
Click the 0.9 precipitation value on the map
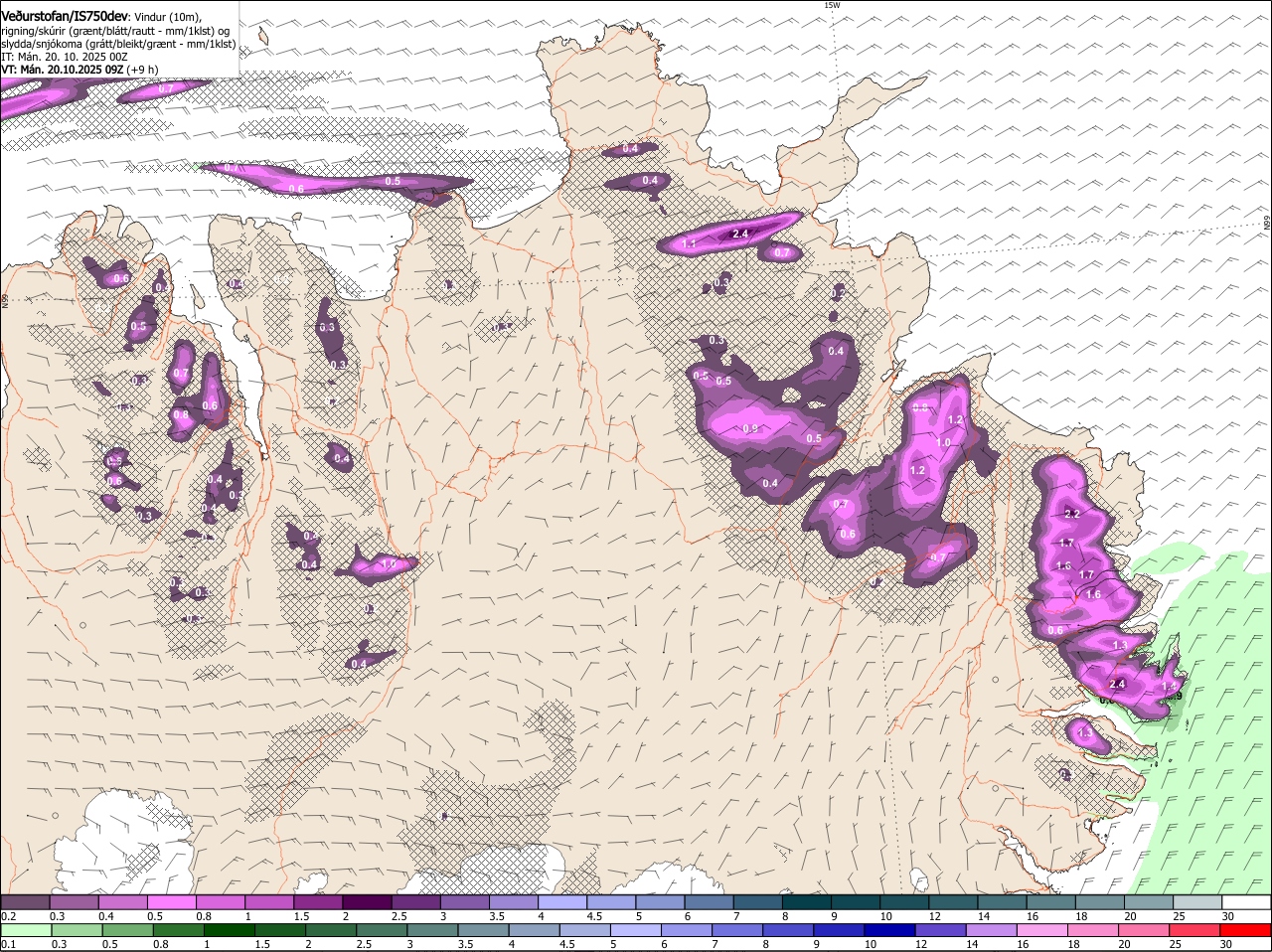pyautogui.click(x=750, y=428)
